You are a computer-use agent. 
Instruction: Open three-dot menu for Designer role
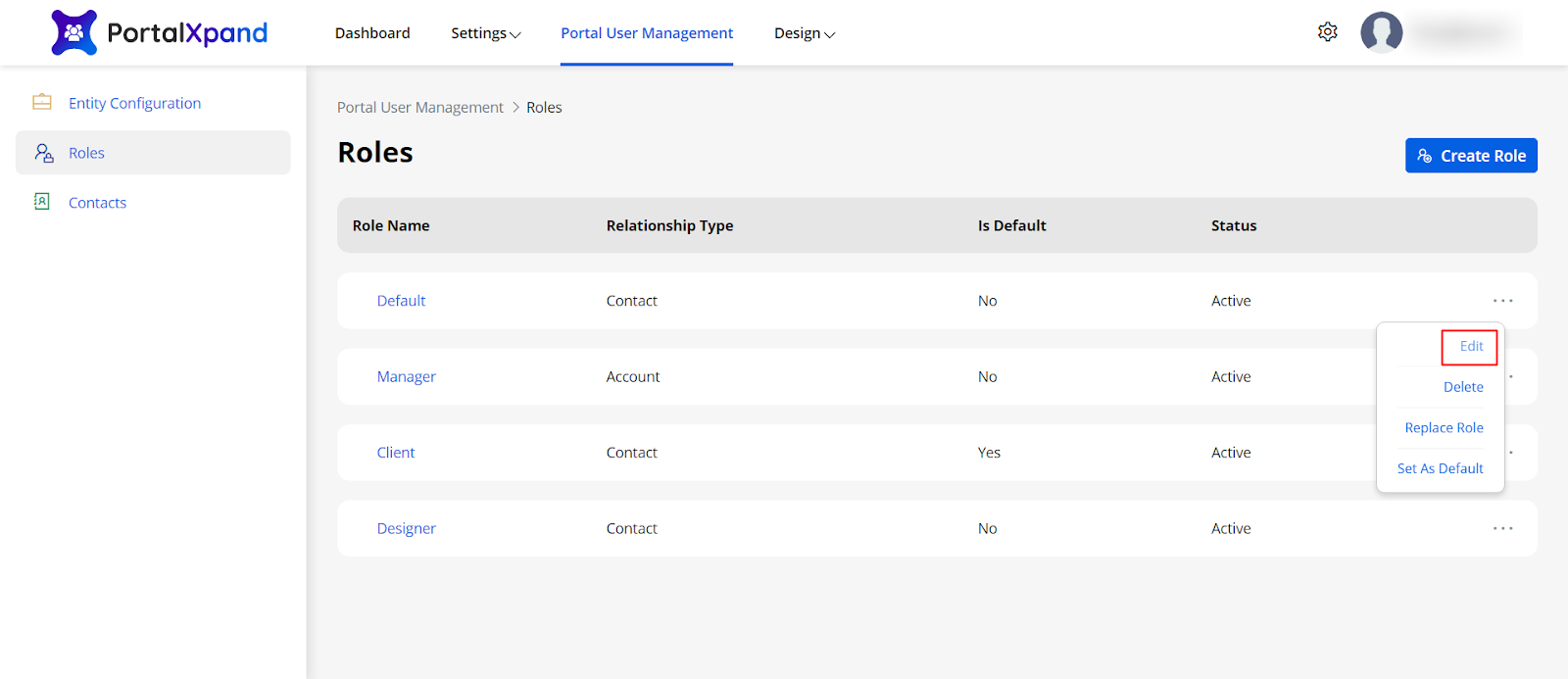[1502, 528]
